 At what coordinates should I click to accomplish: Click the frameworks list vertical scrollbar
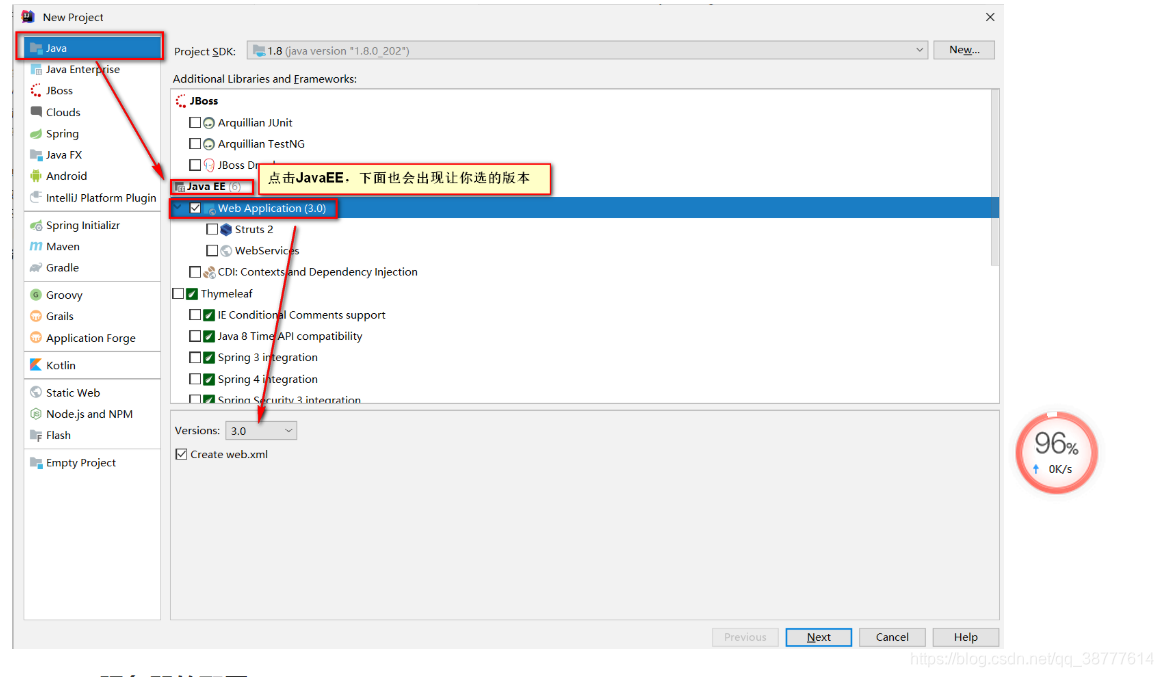point(995,178)
